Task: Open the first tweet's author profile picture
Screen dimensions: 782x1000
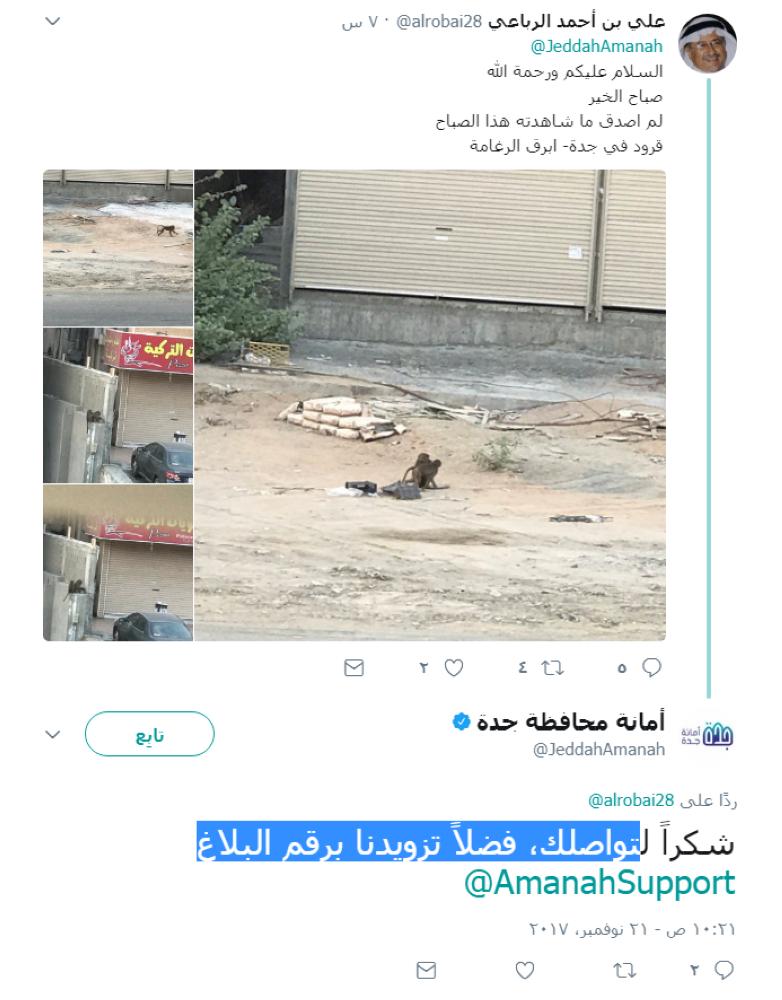Action: click(707, 43)
